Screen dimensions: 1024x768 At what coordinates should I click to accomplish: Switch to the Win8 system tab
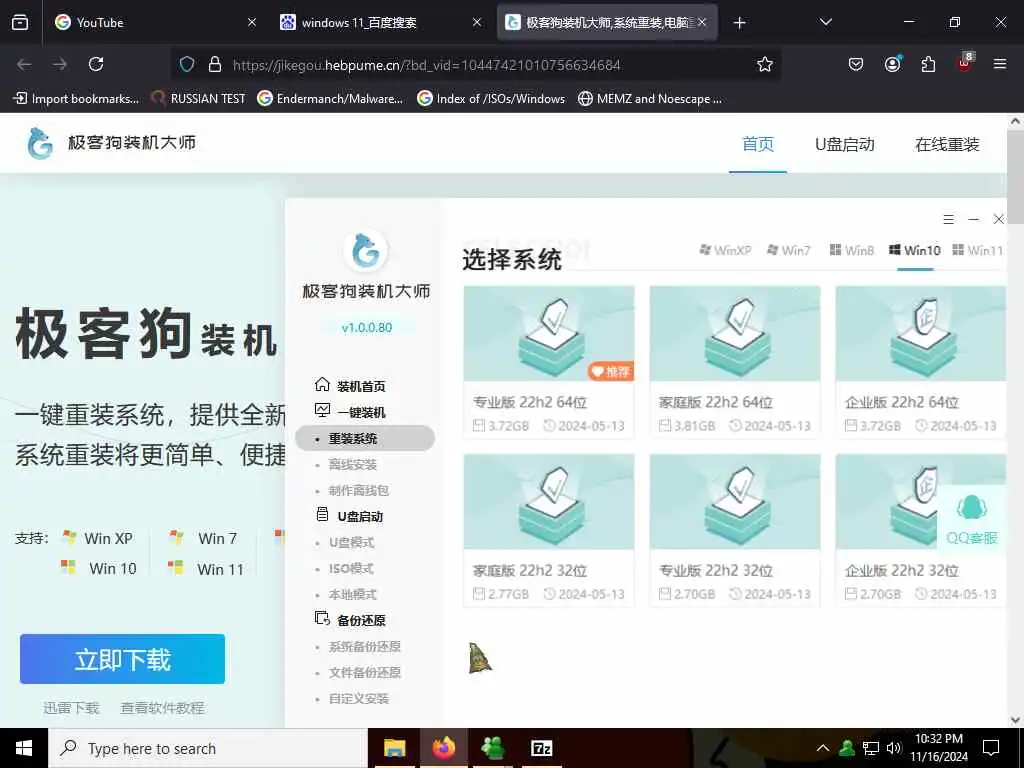pyautogui.click(x=852, y=250)
